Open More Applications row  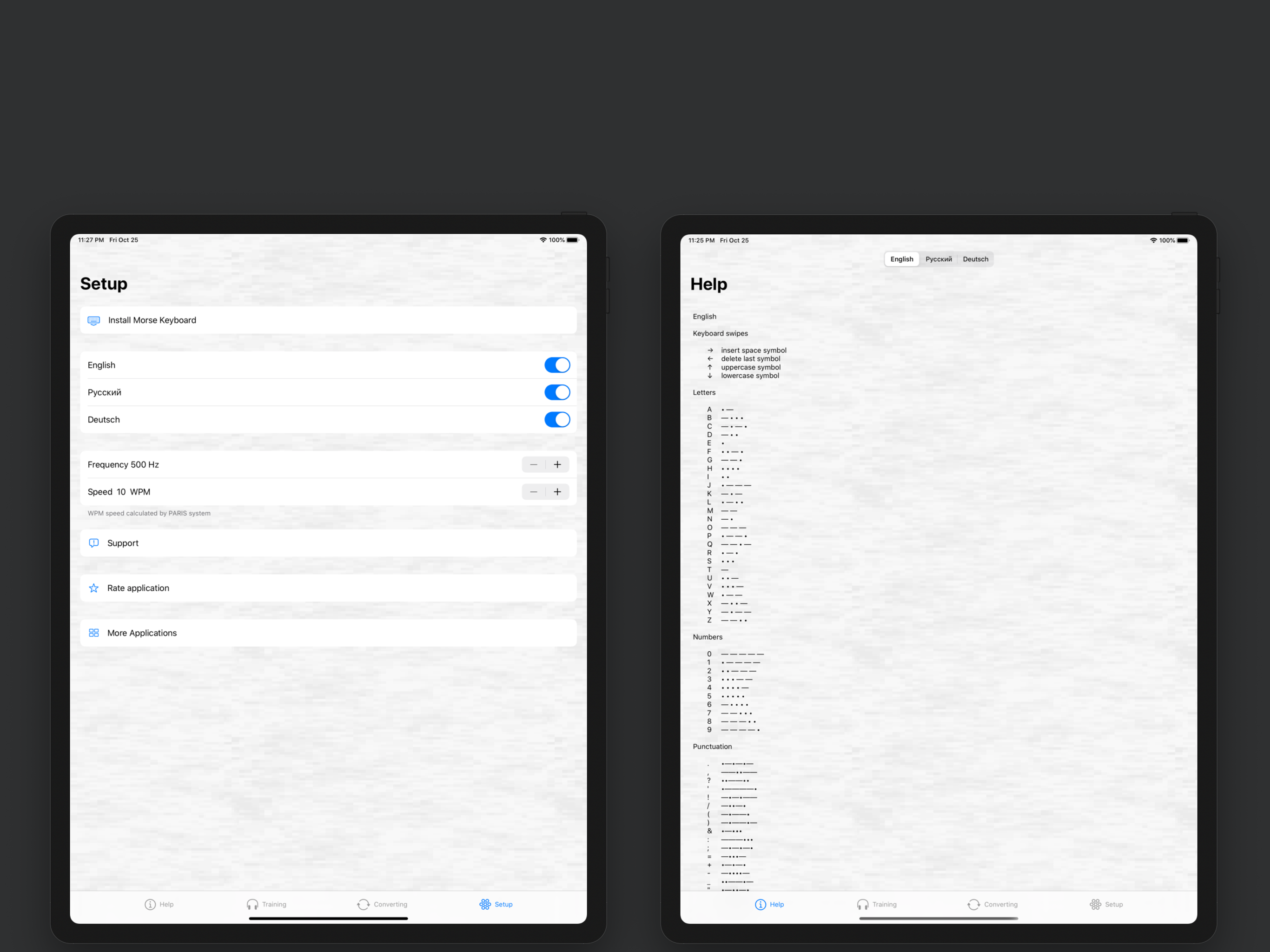328,633
